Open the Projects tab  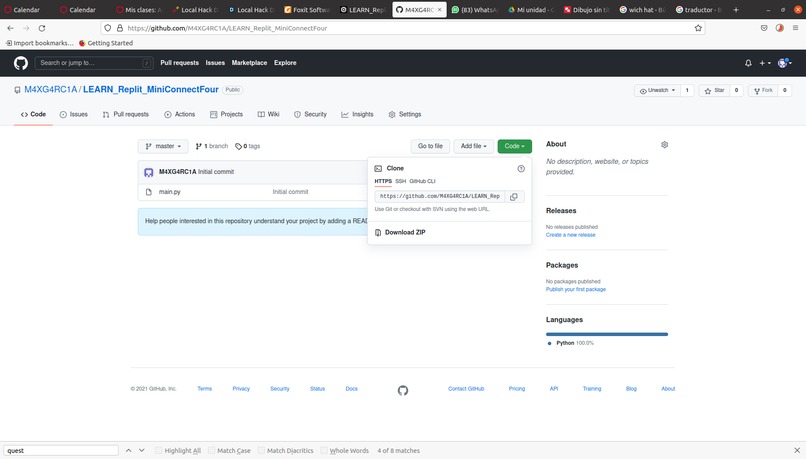pos(226,114)
